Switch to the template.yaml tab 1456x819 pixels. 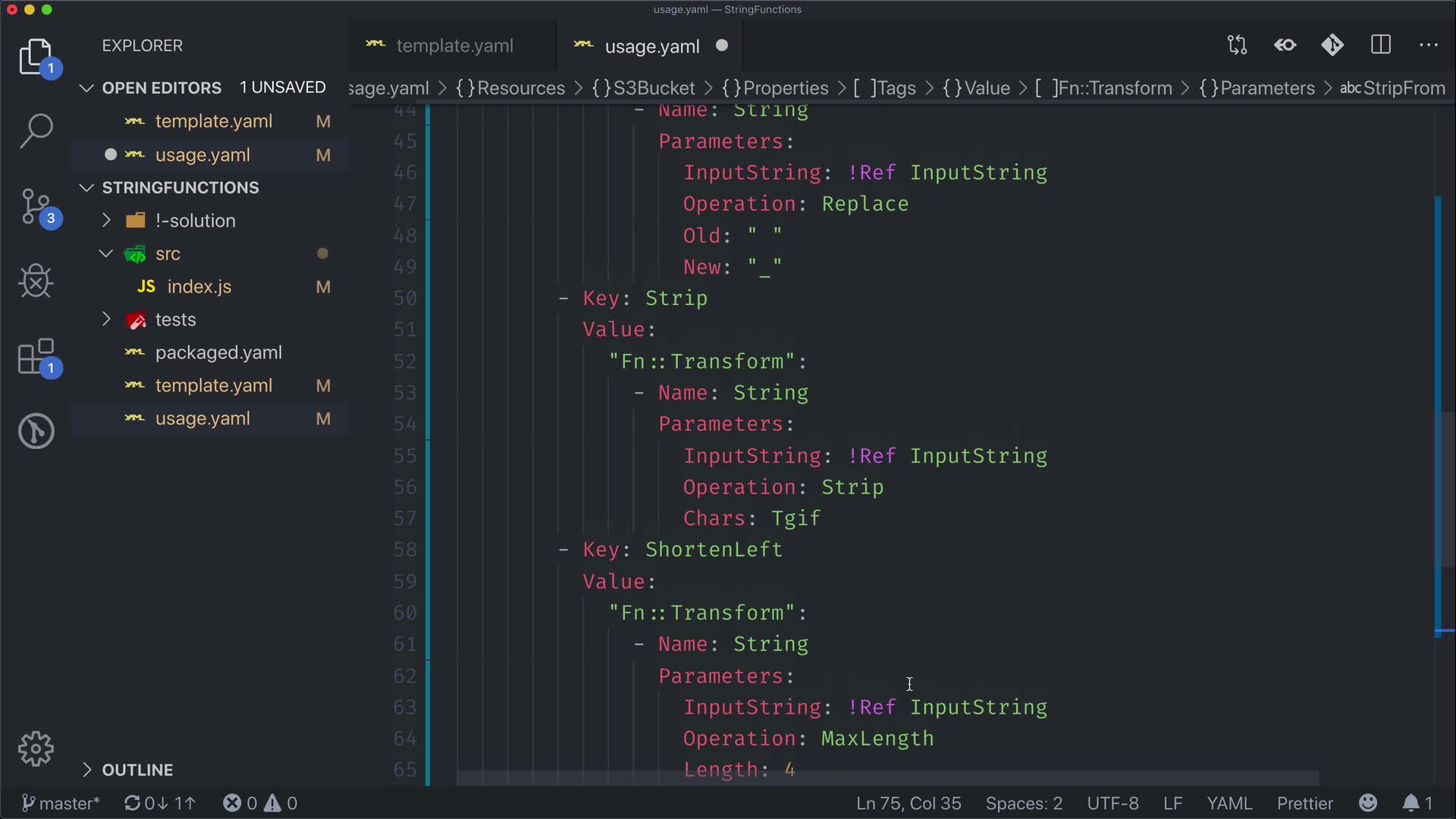pyautogui.click(x=453, y=45)
